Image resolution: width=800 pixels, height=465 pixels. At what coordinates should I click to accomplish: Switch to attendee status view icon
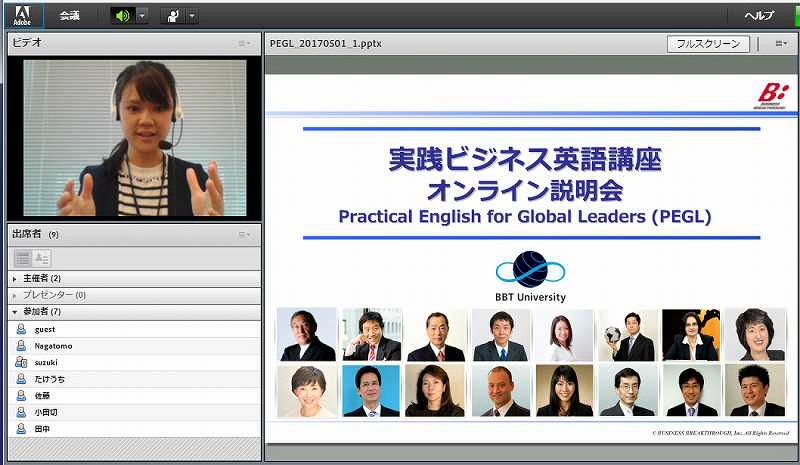[41, 258]
